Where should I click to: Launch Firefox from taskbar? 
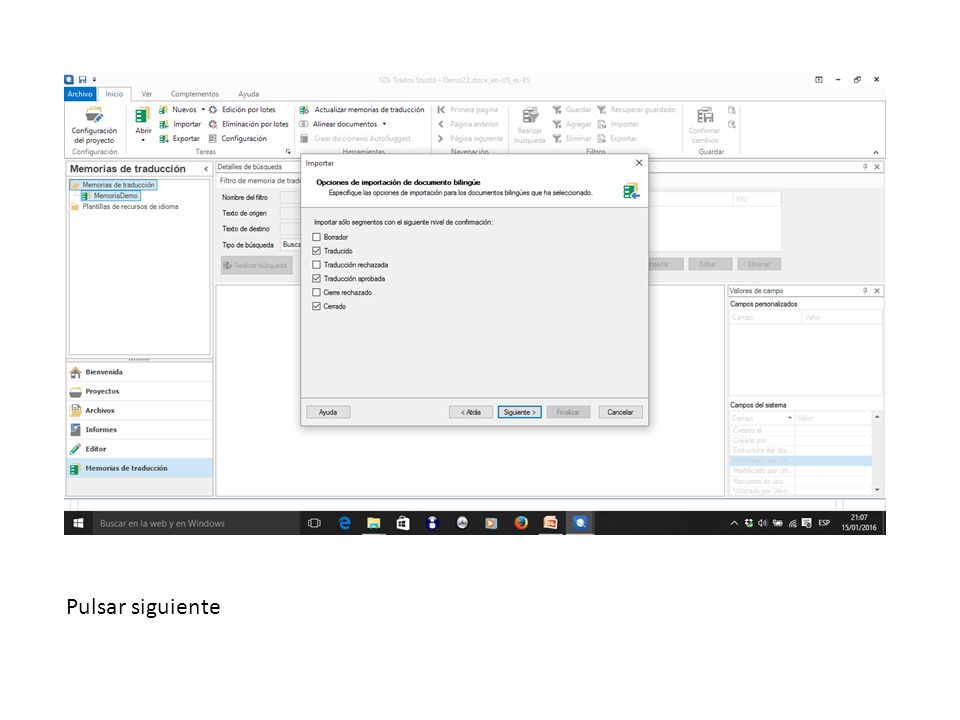521,523
